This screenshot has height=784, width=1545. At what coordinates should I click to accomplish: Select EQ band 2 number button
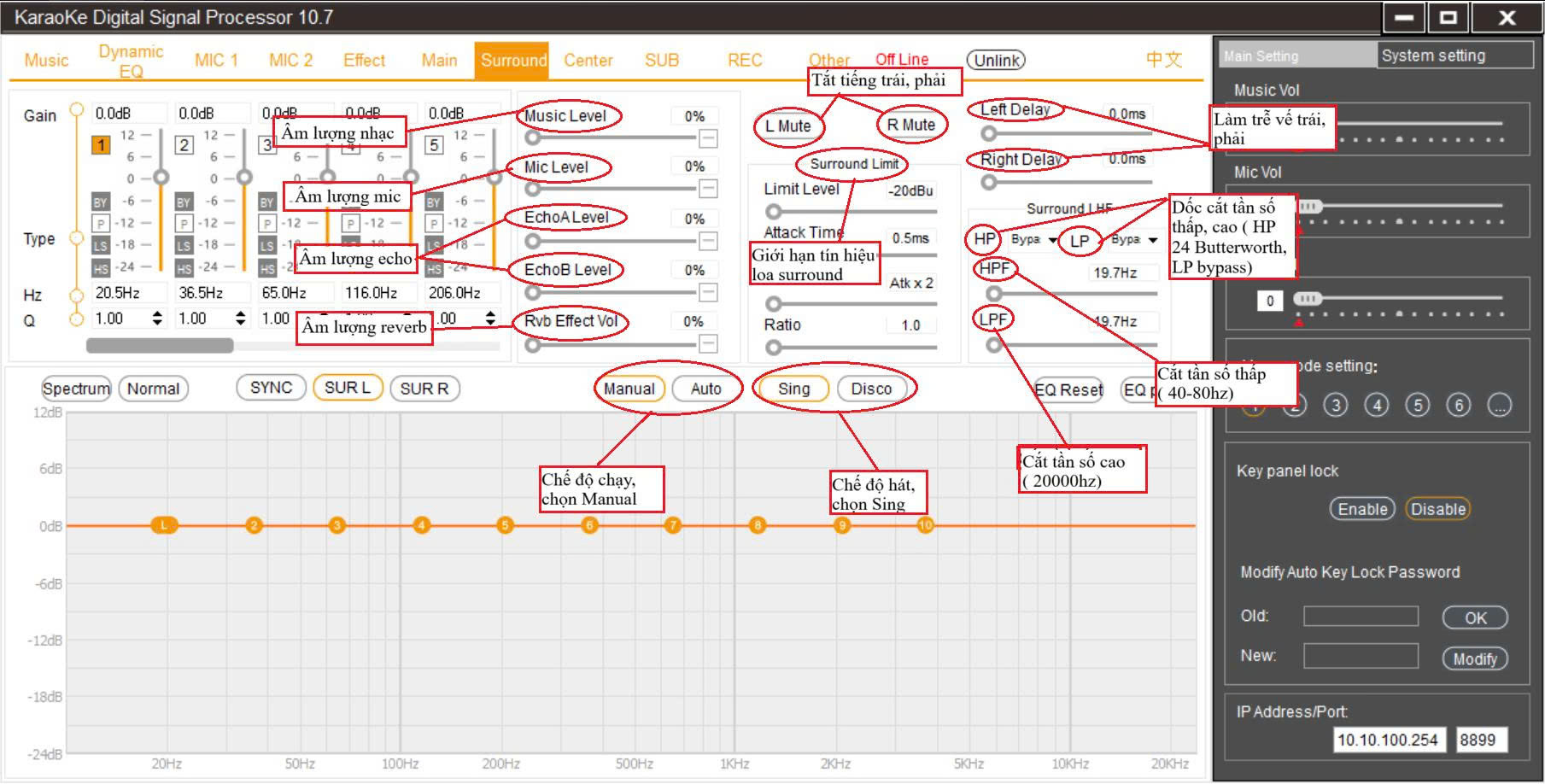(x=184, y=144)
